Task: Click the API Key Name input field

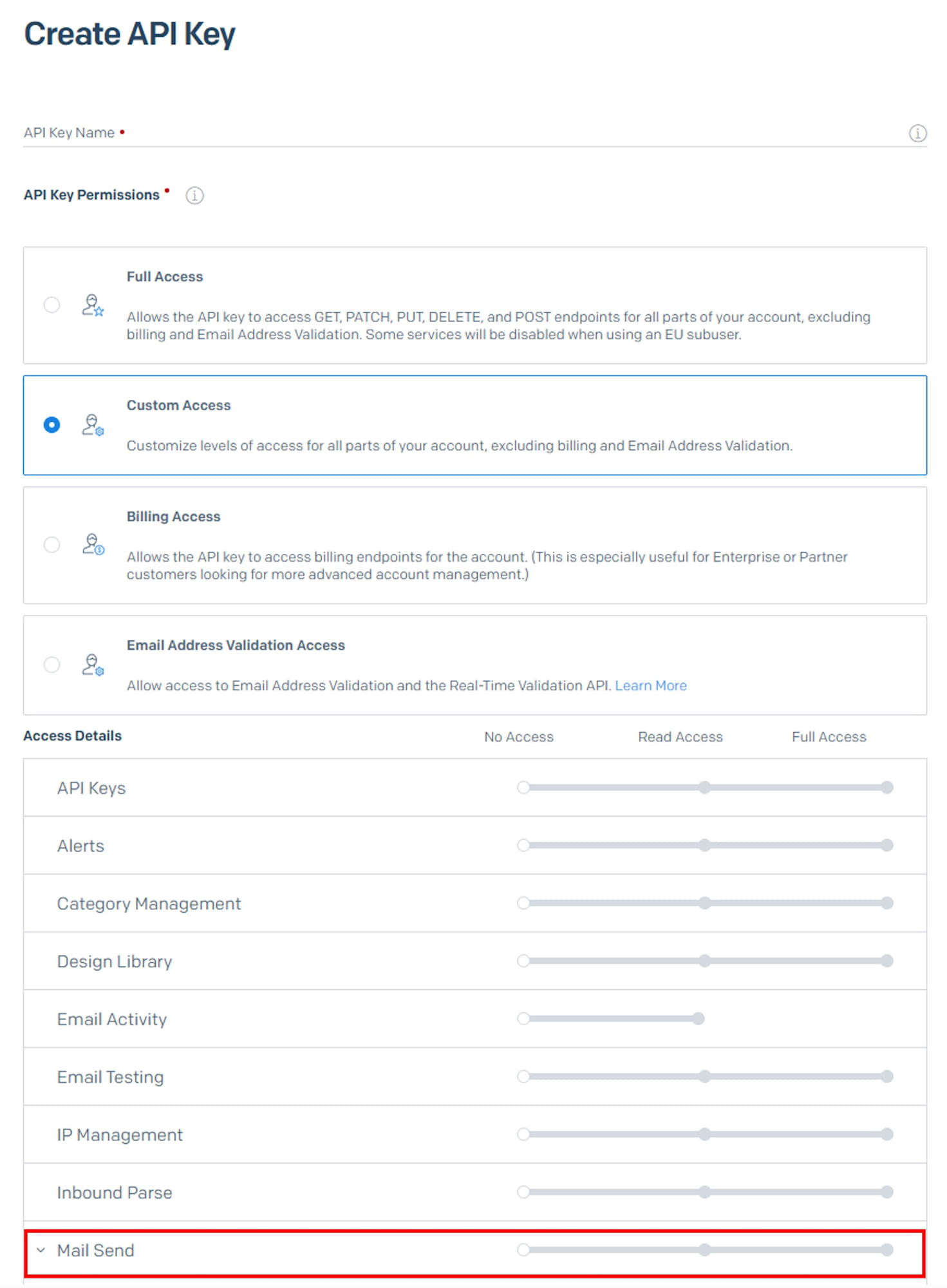Action: point(451,133)
